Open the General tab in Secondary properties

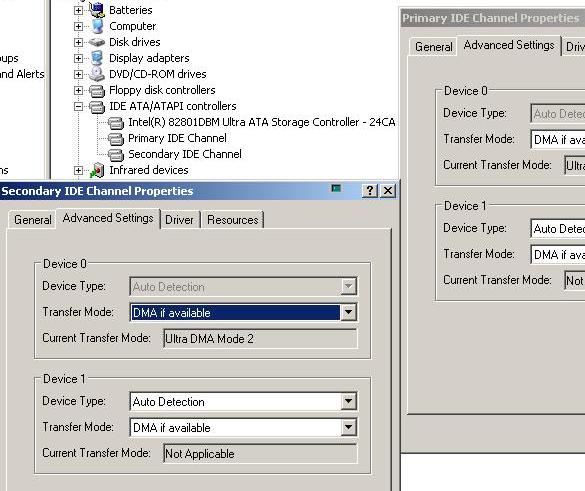point(32,220)
